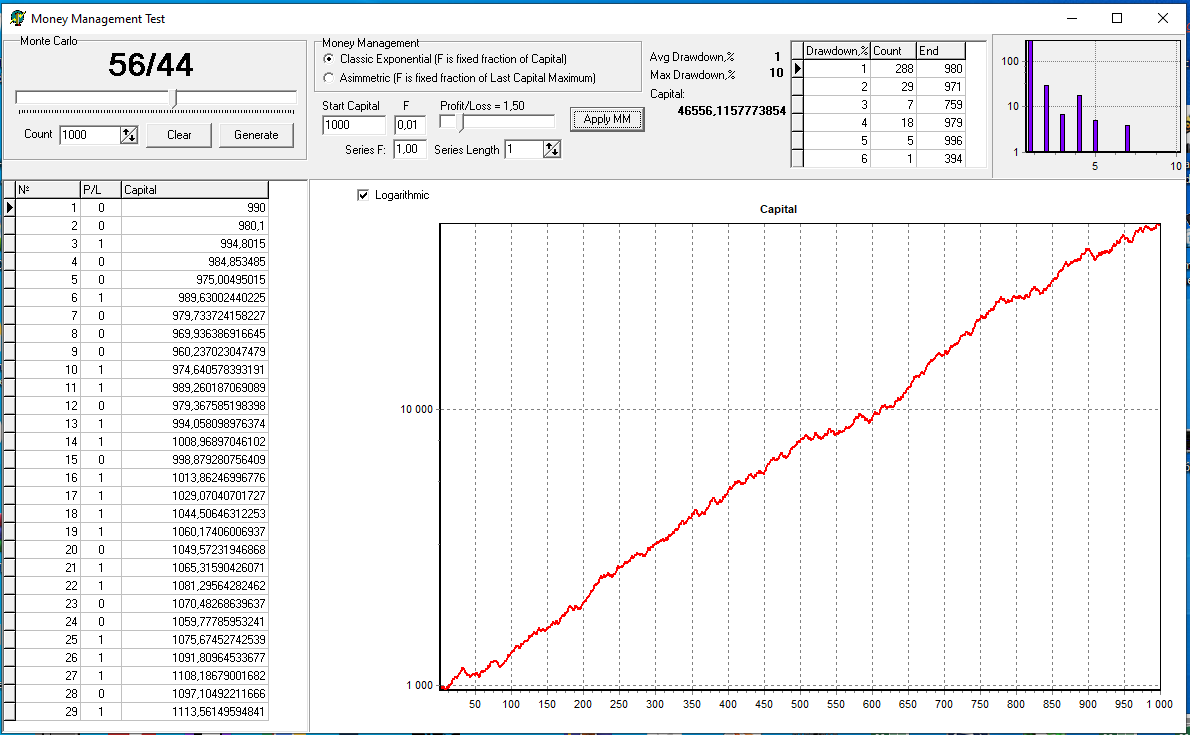The image size is (1190, 735).
Task: Click the End column header
Action: (941, 51)
